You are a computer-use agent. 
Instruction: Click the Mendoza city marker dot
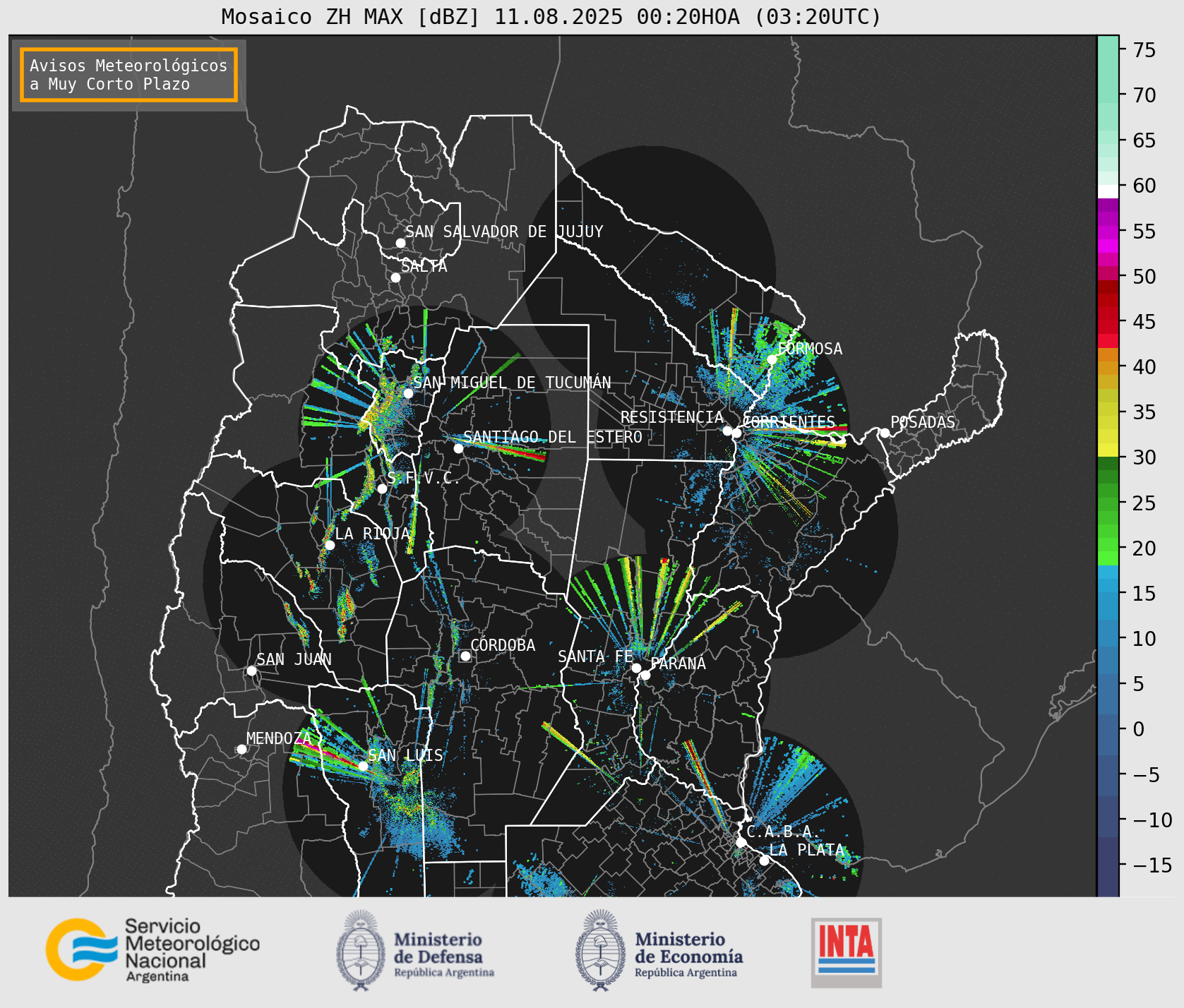pos(241,749)
